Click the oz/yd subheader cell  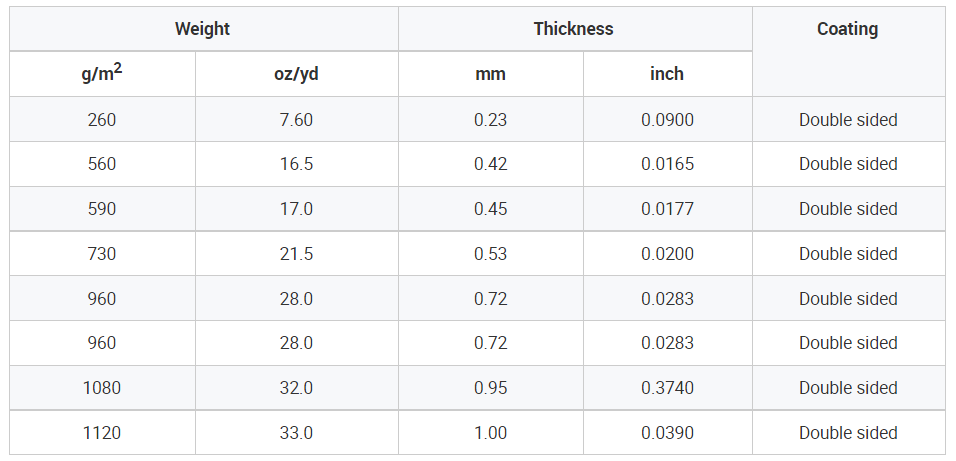click(296, 74)
